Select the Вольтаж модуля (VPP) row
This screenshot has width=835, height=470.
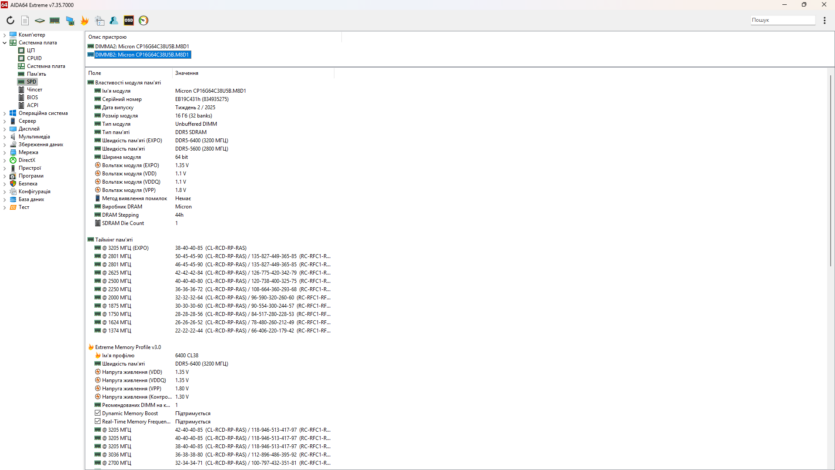pos(209,190)
